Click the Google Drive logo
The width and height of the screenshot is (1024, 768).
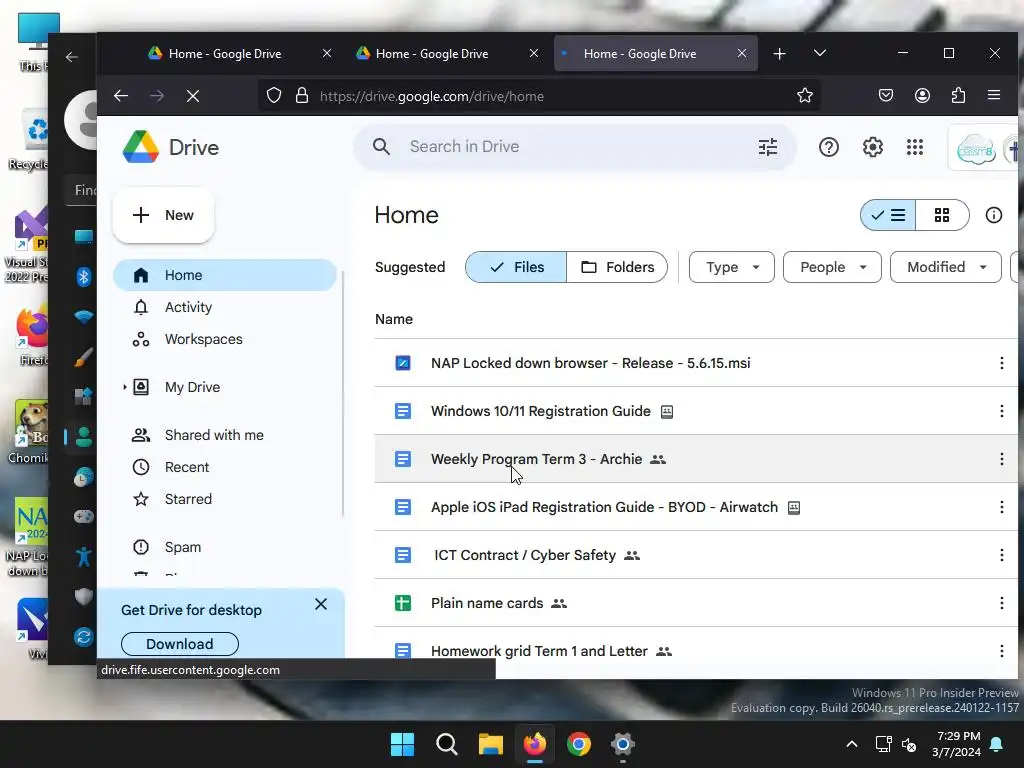[x=141, y=147]
